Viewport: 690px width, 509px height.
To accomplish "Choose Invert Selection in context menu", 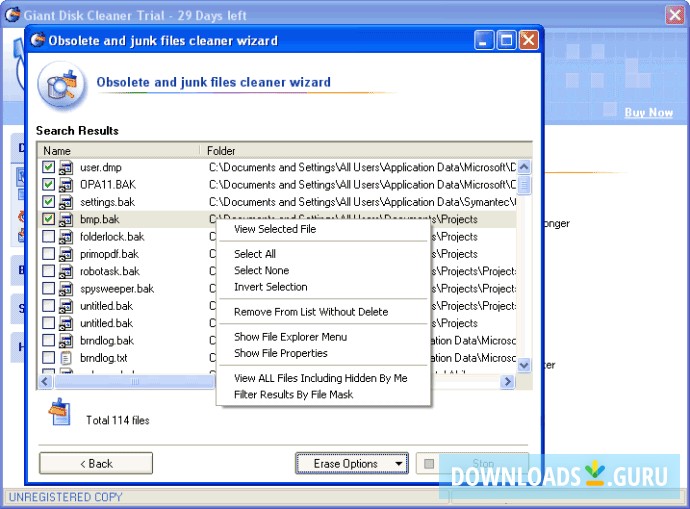I will pos(323,287).
